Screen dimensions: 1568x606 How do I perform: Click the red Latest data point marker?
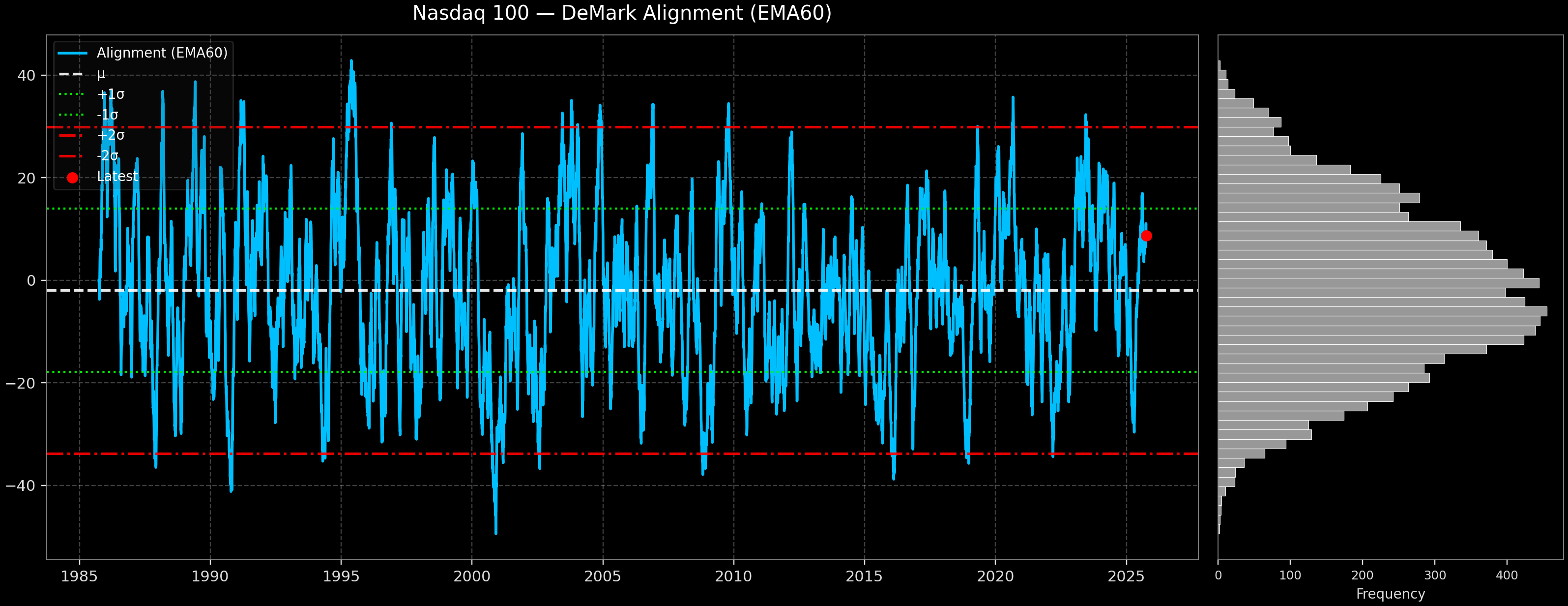coord(1146,236)
